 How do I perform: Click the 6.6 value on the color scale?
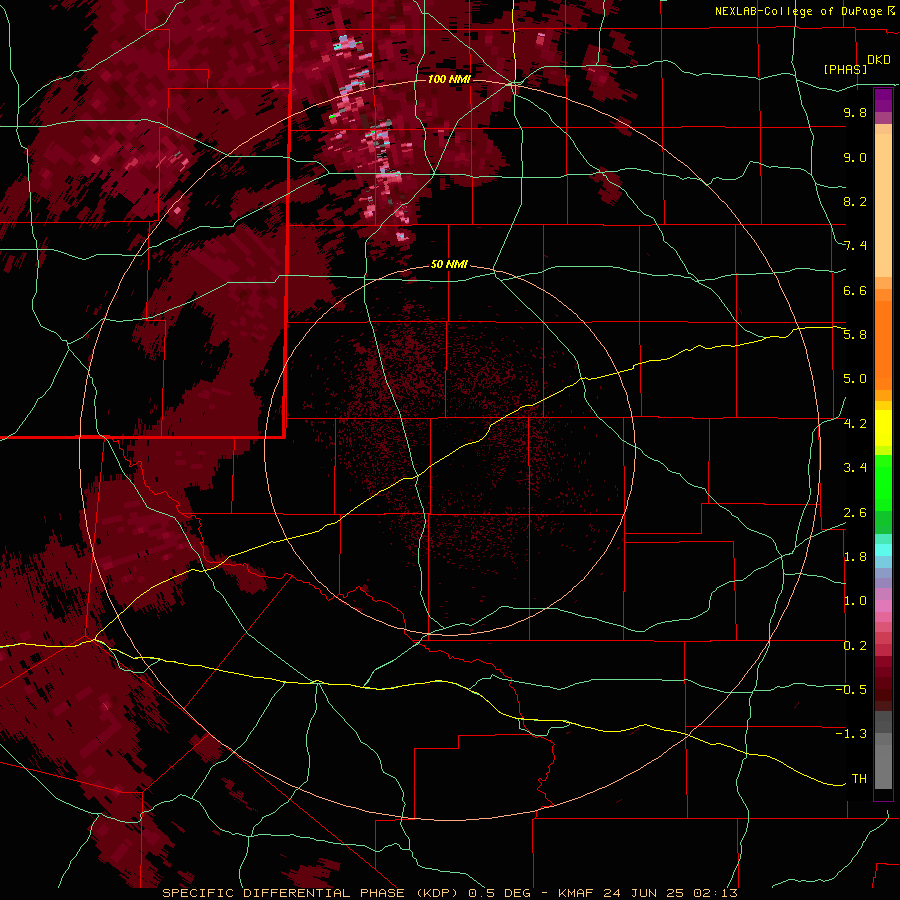[855, 290]
